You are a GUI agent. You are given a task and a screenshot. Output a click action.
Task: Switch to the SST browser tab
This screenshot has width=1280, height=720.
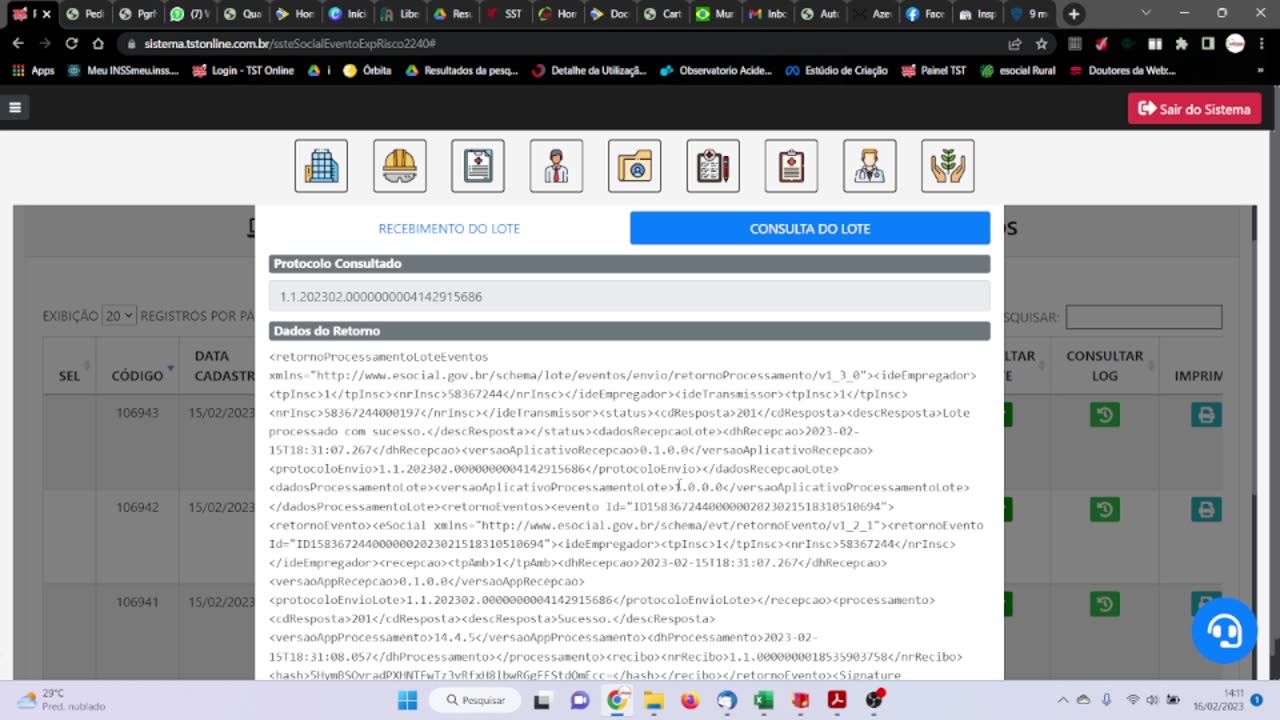(506, 14)
